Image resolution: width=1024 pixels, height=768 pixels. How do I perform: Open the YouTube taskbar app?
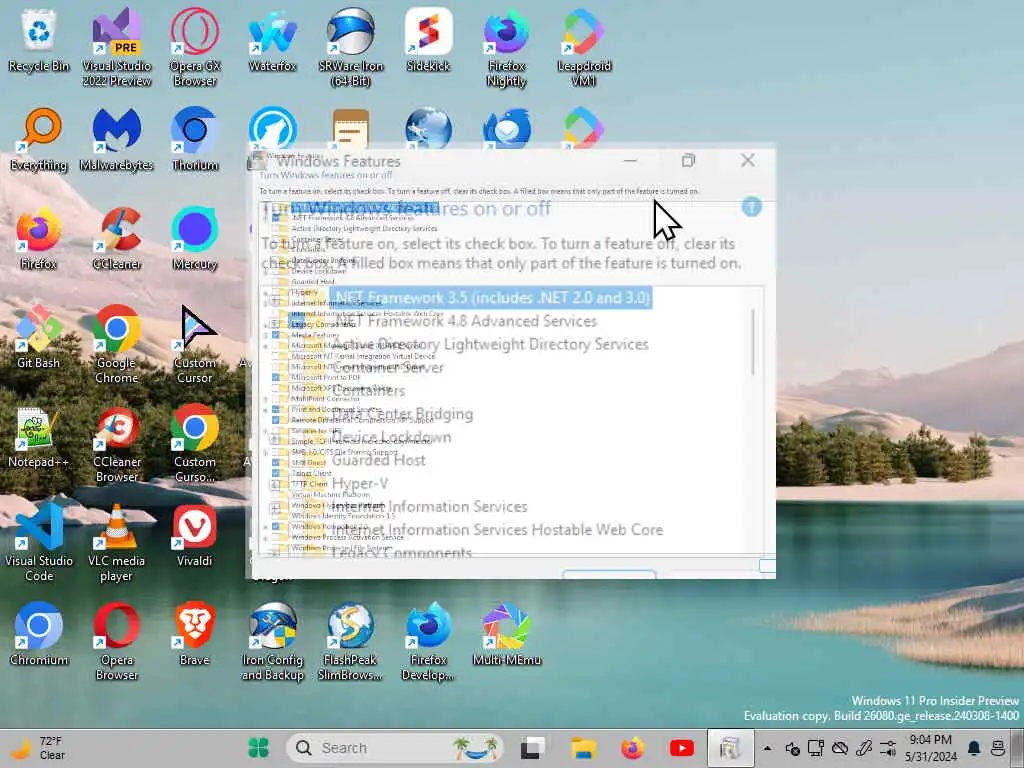pyautogui.click(x=681, y=748)
